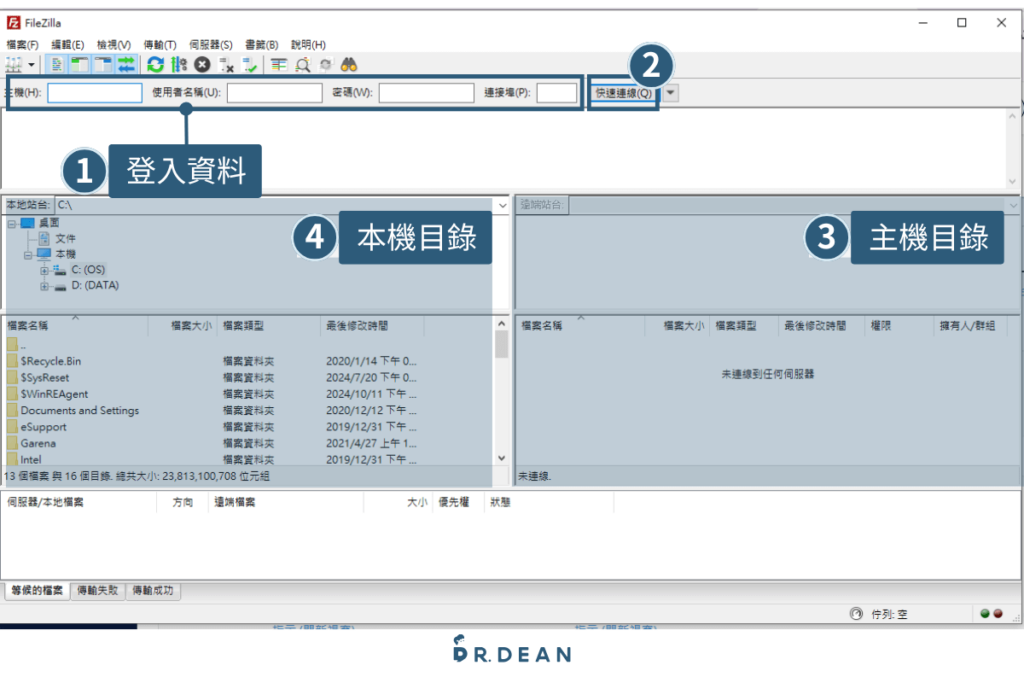
Task: Open the Site Manager
Action: point(12,64)
